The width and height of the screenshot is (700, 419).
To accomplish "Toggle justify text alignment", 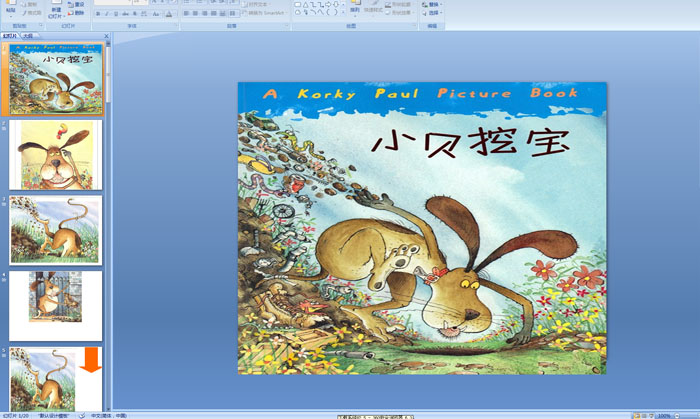I will [x=213, y=13].
